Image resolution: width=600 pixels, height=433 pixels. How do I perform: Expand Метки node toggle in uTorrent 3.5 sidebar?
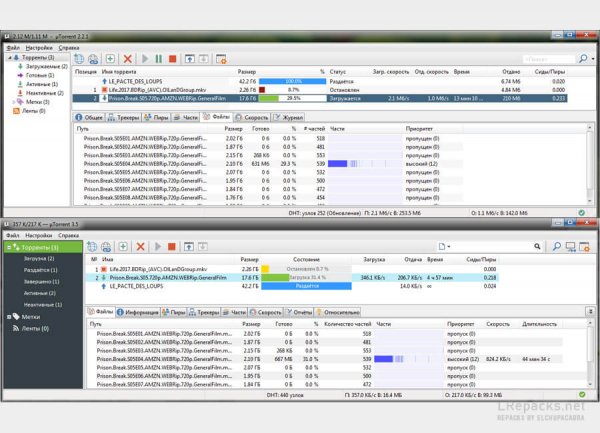pyautogui.click(x=9, y=317)
